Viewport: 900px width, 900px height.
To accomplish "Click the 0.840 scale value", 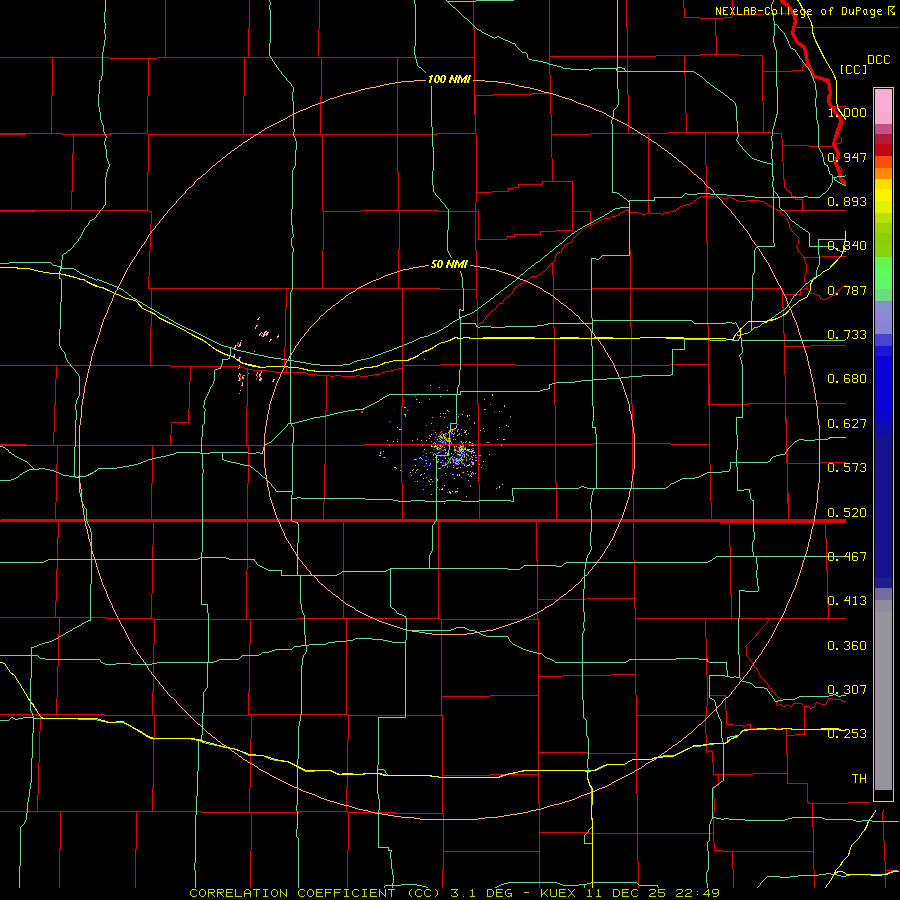I will click(847, 246).
